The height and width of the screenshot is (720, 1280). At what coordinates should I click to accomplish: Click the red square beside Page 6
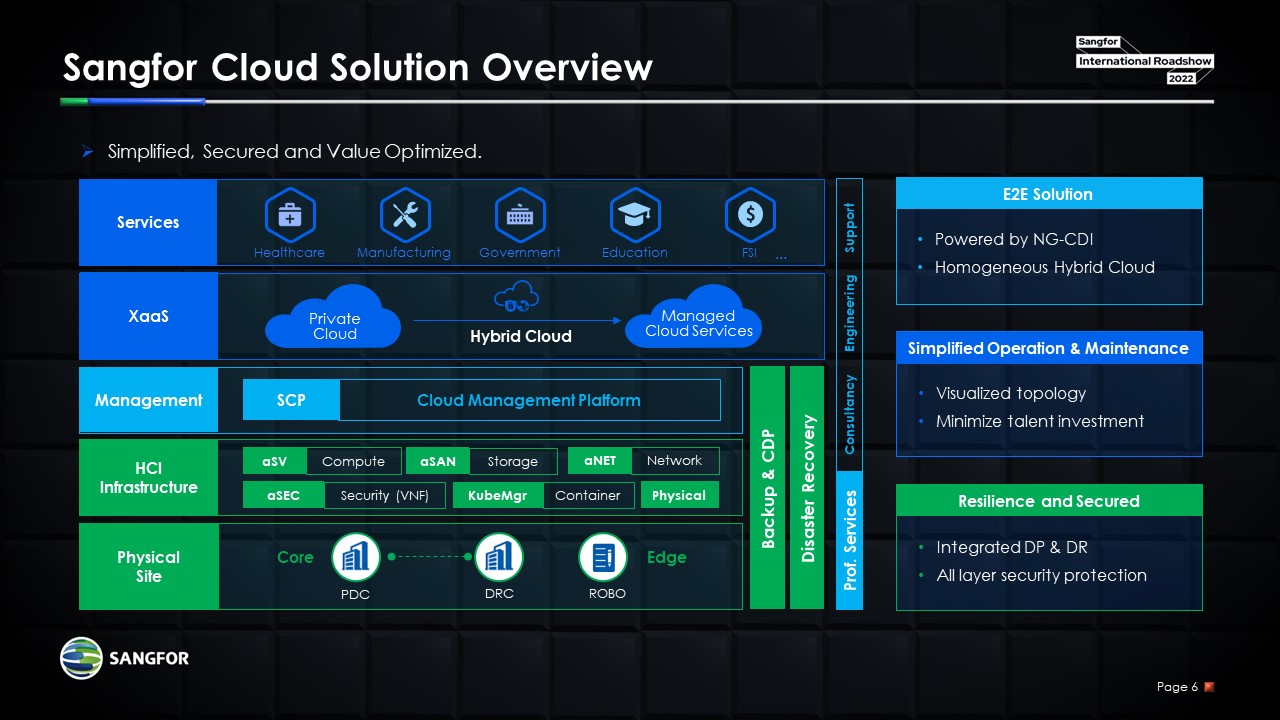[1209, 687]
